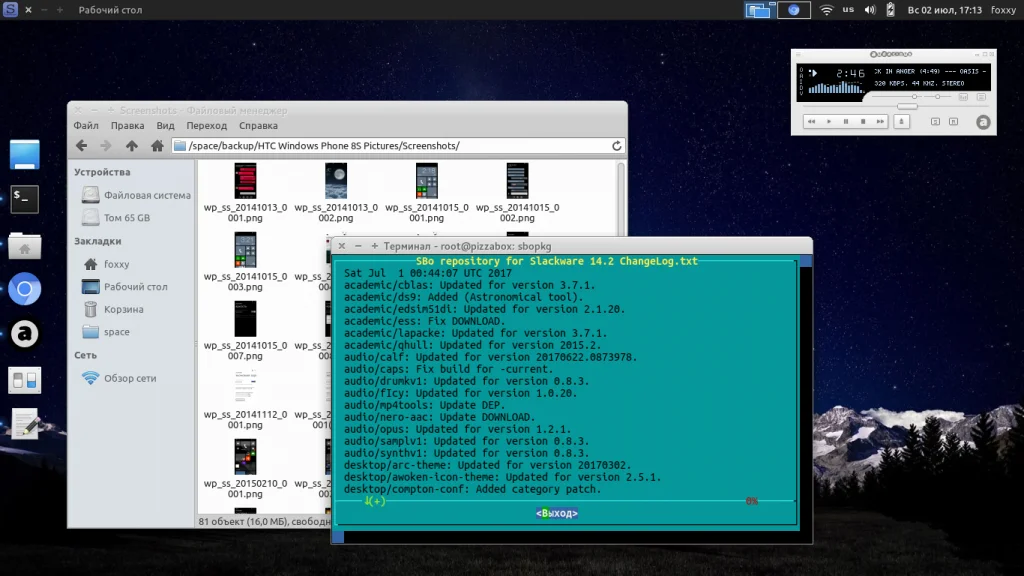
Task: Toggle shuffle in the audio player
Action: [x=935, y=121]
